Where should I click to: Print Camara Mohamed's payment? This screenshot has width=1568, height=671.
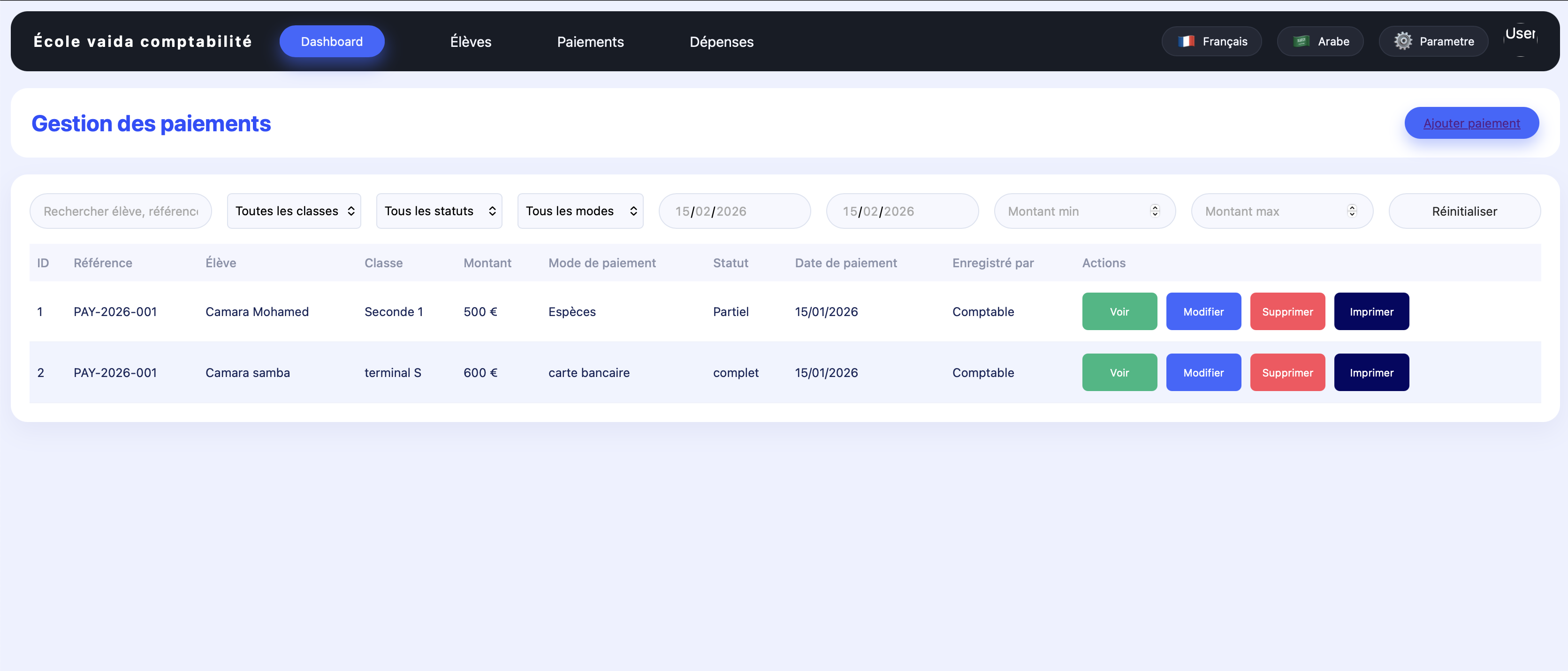[x=1371, y=311]
